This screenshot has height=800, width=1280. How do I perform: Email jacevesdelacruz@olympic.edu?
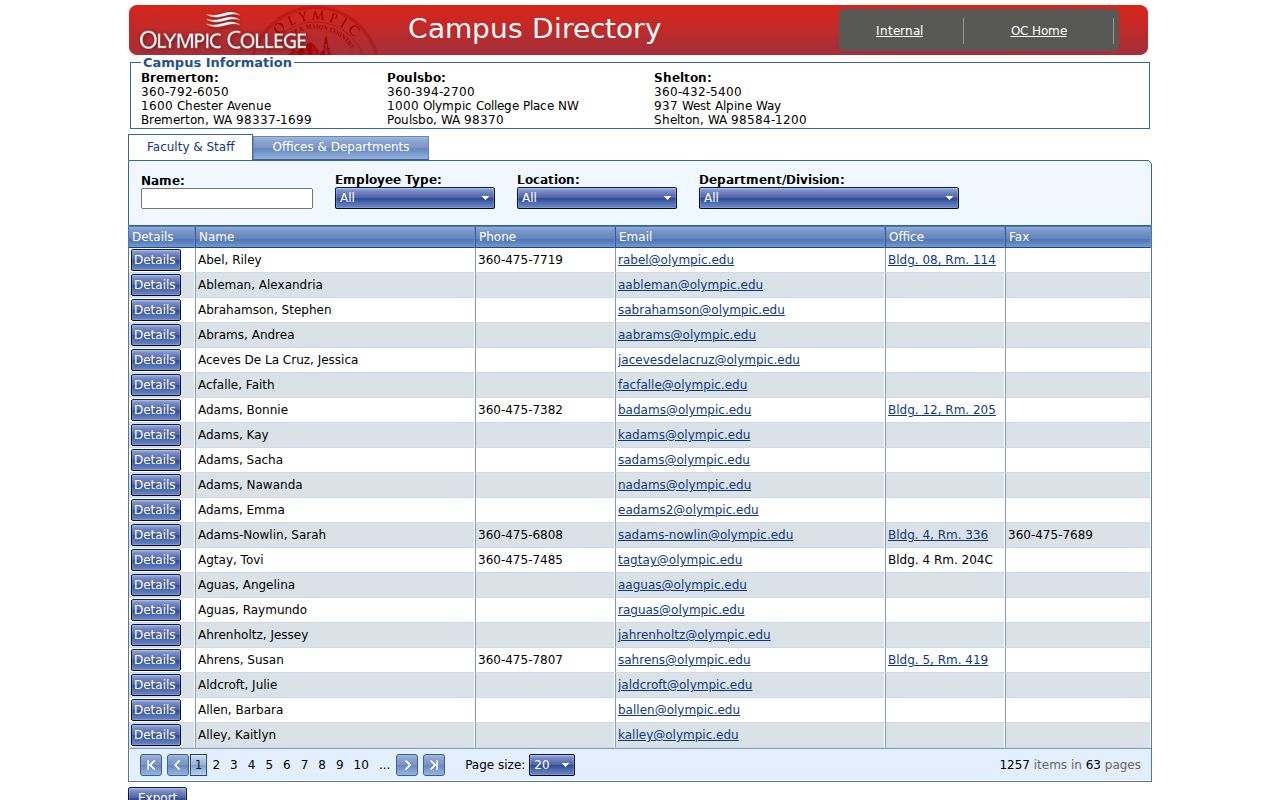click(709, 360)
